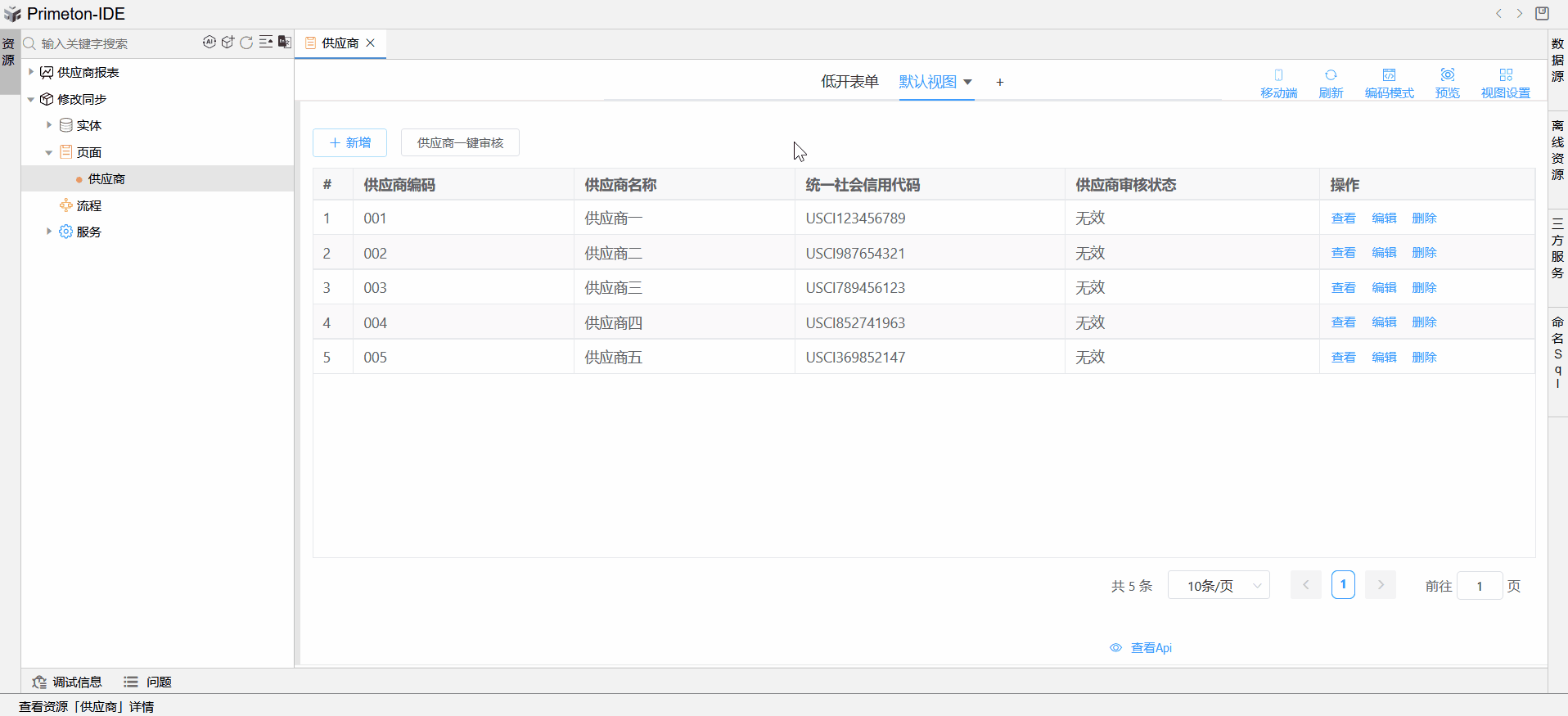The image size is (1568, 716).
Task: Open the 默认视图 dropdown arrow
Action: pos(967,82)
